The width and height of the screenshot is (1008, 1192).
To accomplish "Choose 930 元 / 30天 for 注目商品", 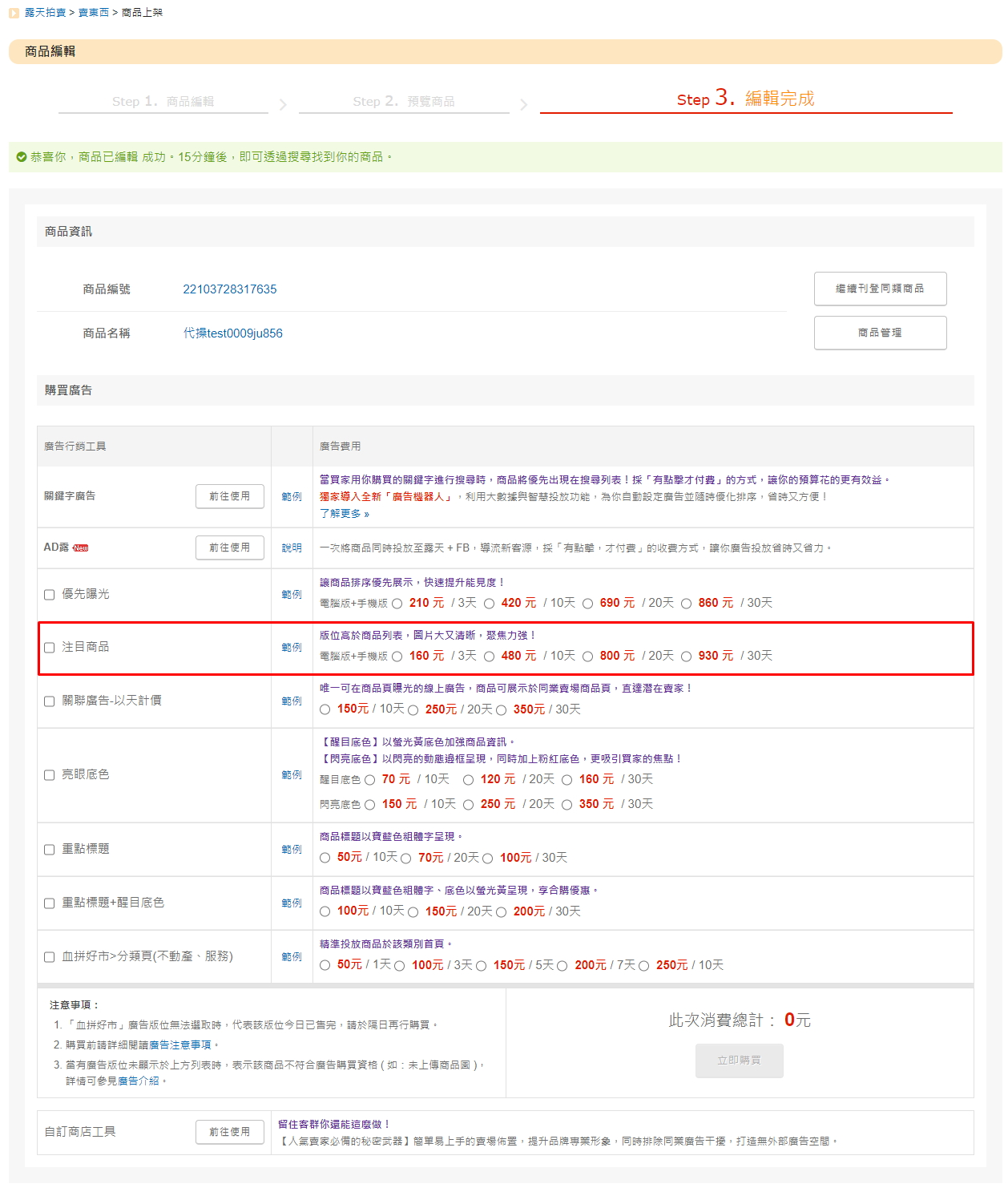I will click(x=687, y=657).
